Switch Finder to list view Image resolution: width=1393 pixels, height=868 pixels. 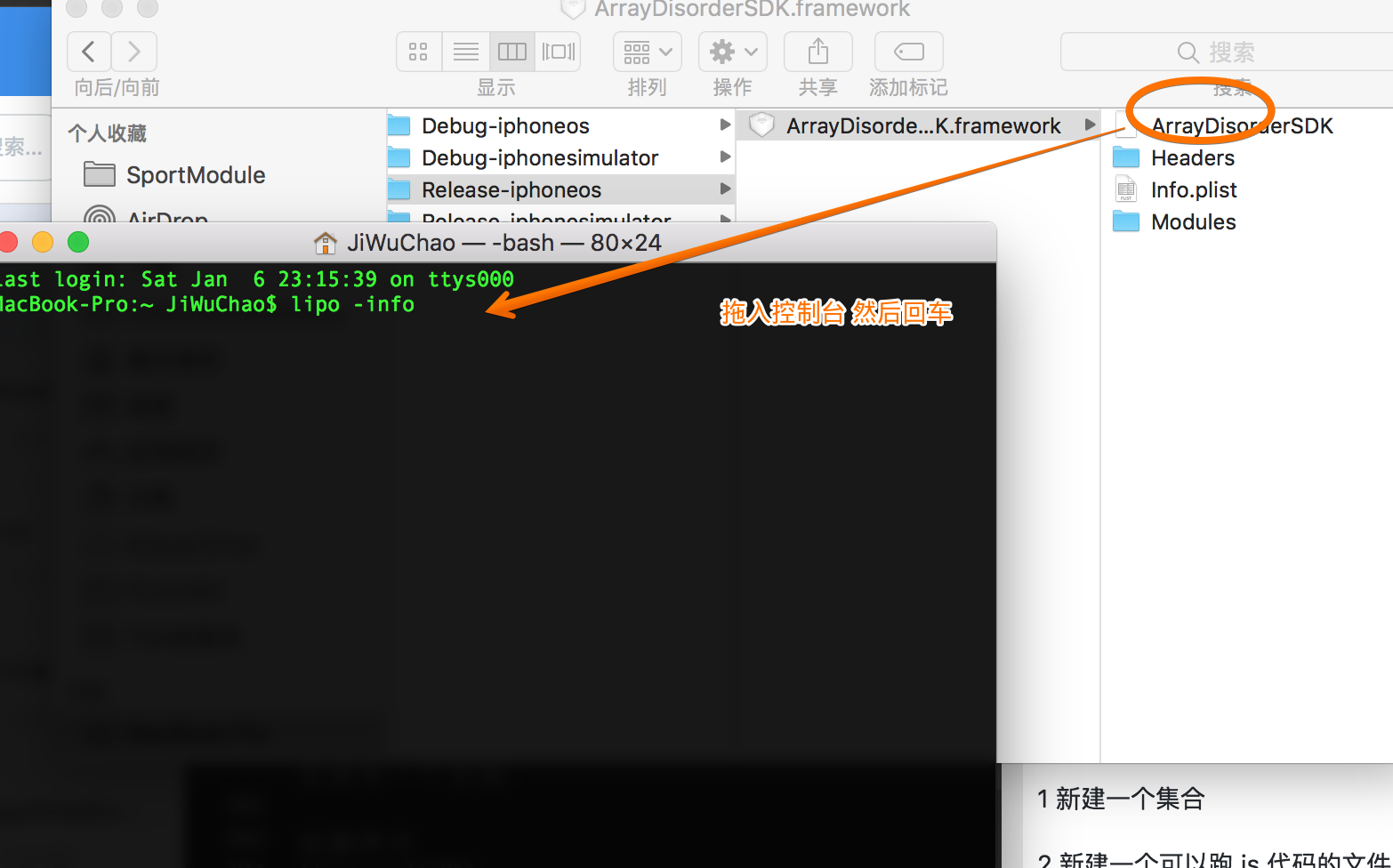pos(465,52)
